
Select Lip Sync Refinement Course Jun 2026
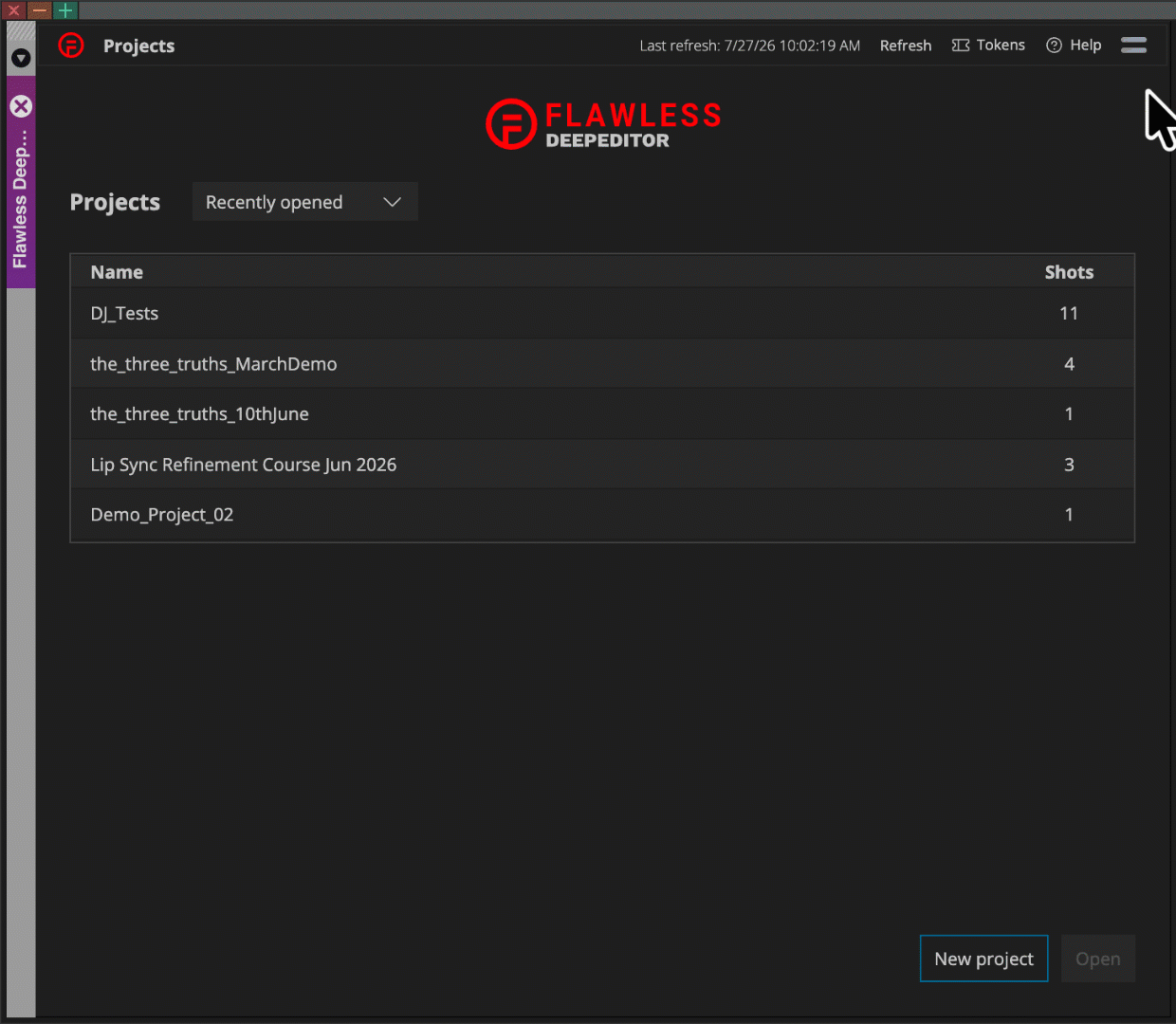(602, 464)
